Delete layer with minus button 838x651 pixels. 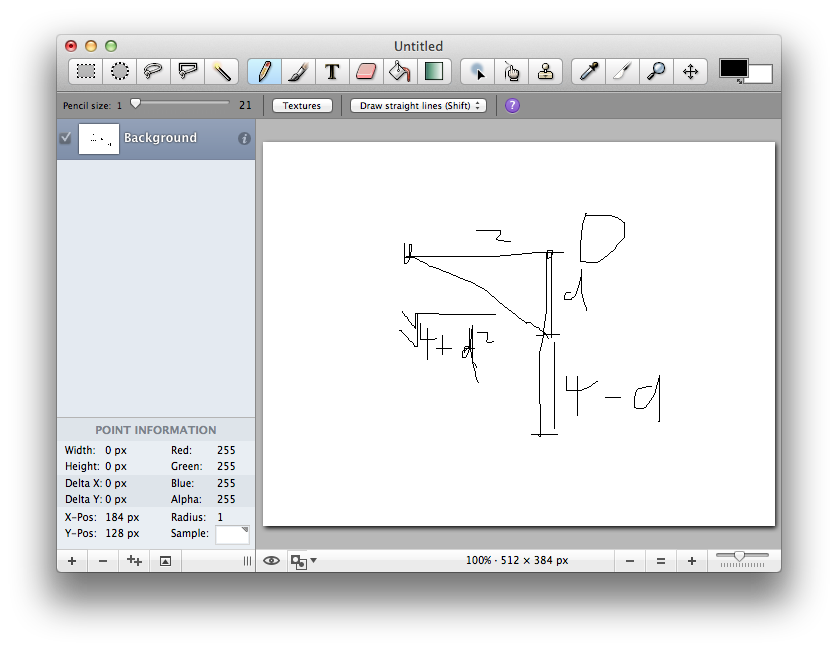[x=103, y=561]
